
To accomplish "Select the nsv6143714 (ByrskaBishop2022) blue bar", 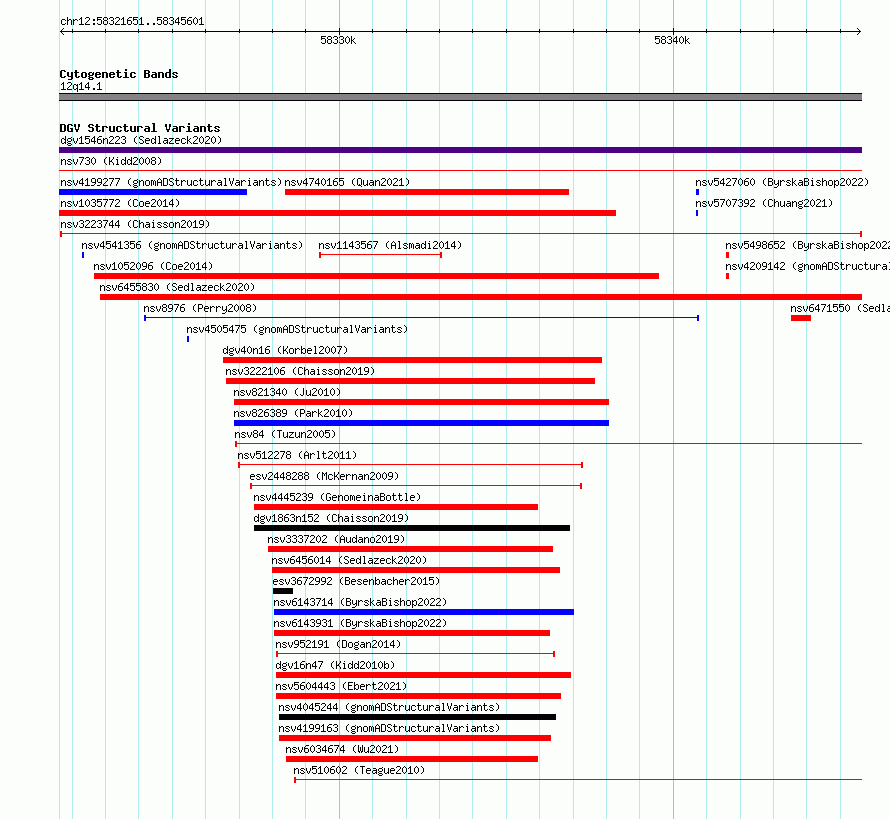I will [x=423, y=612].
